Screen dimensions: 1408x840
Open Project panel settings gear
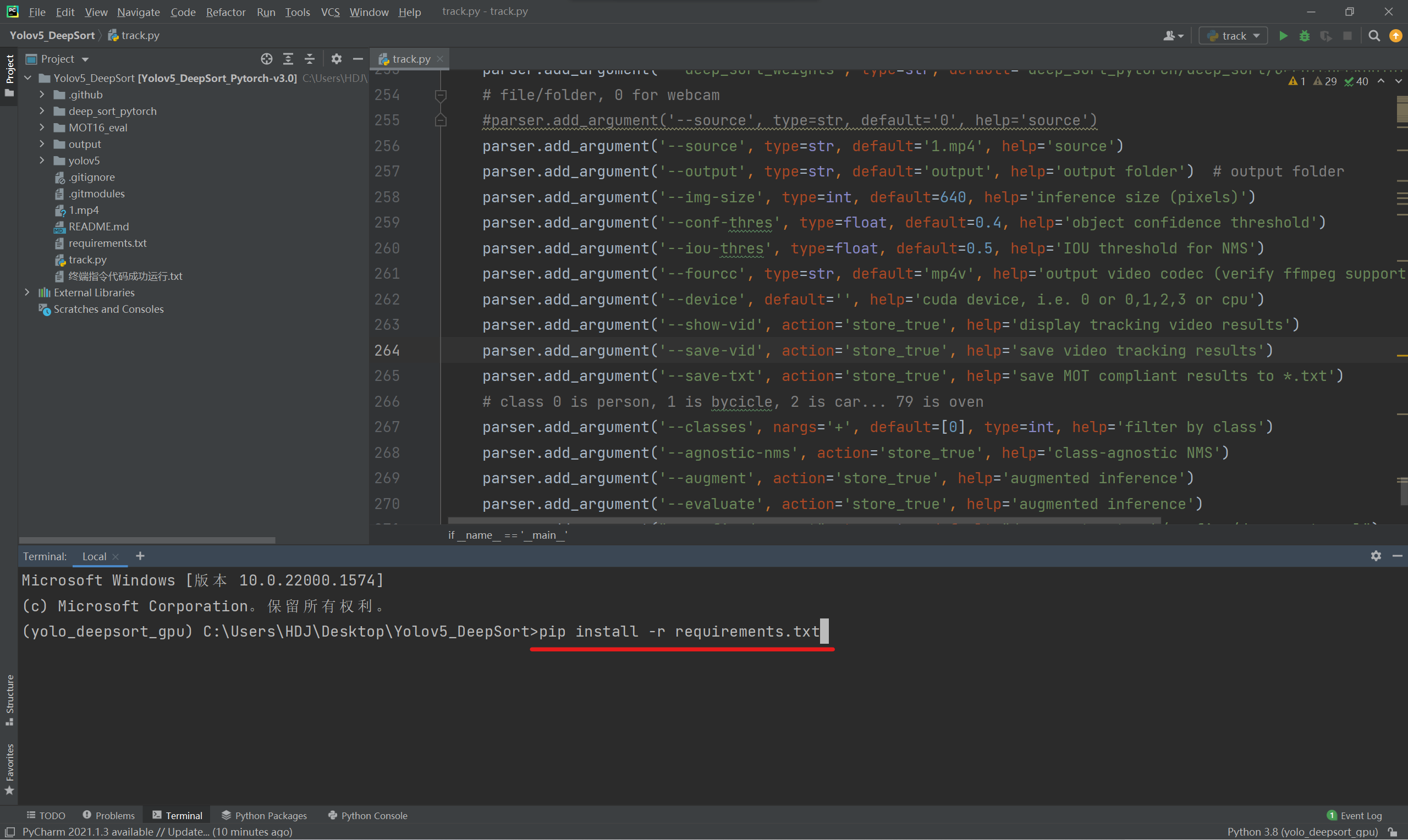[x=336, y=59]
